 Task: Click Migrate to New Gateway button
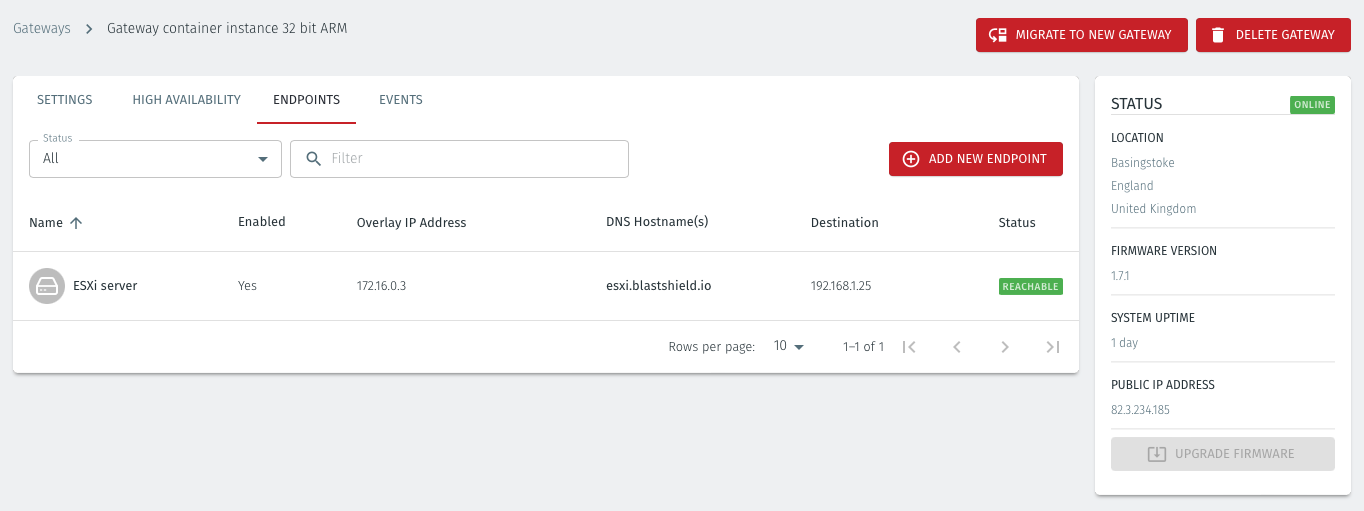click(x=1081, y=35)
